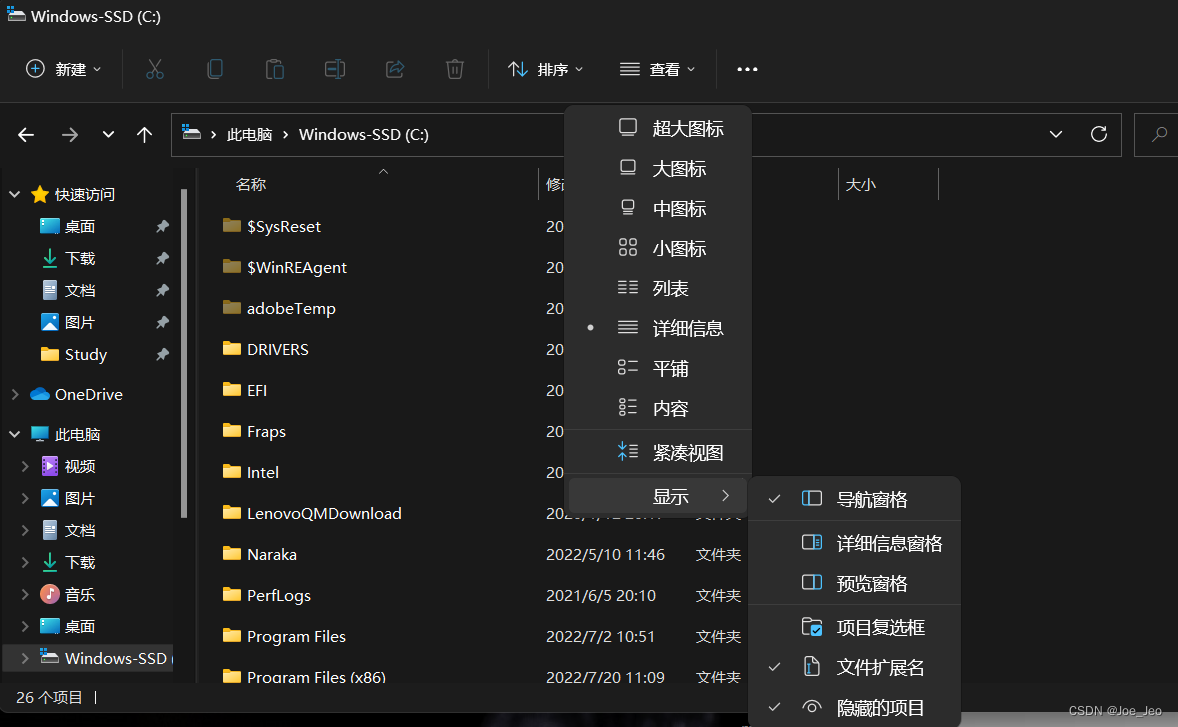
Task: Click the Rename icon in toolbar
Action: pyautogui.click(x=335, y=69)
